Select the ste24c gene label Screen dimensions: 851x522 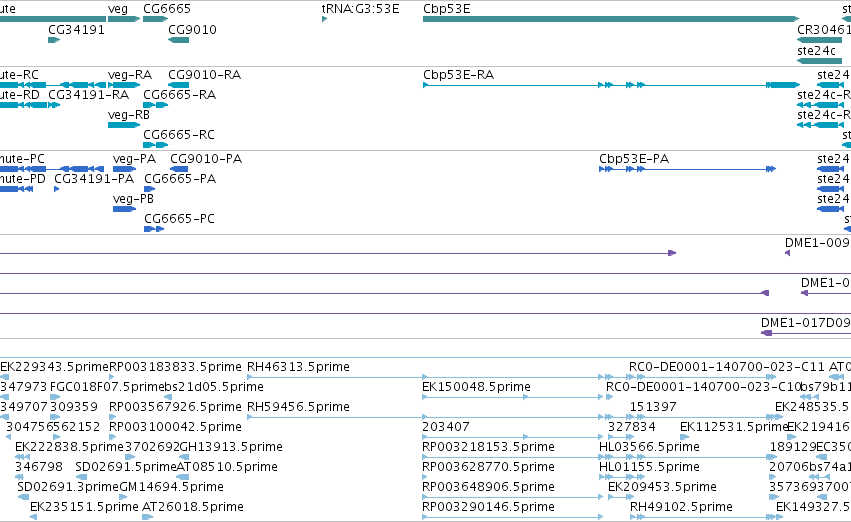coord(816,50)
